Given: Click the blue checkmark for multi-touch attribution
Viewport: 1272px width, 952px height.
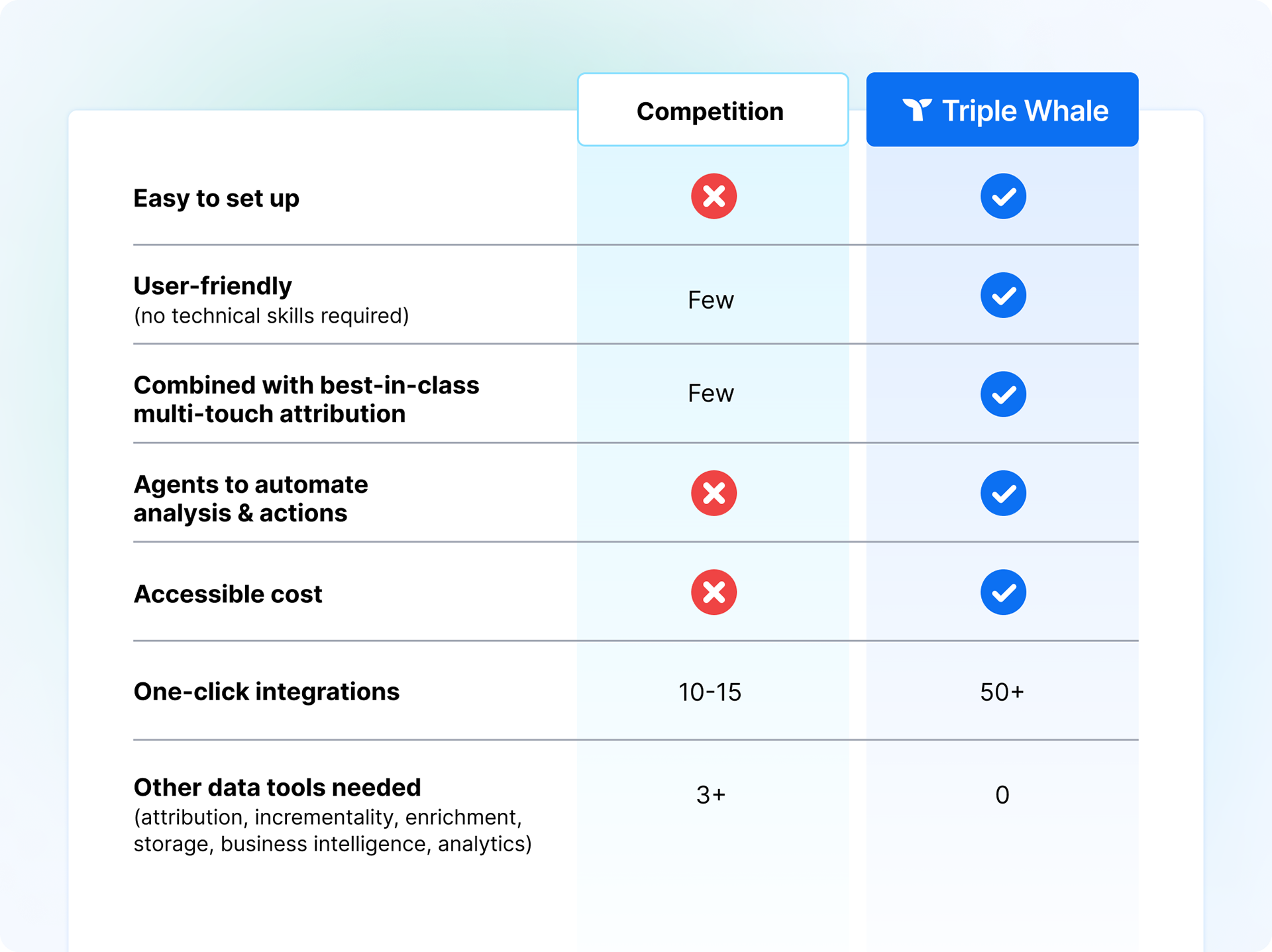Looking at the screenshot, I should tap(1003, 394).
